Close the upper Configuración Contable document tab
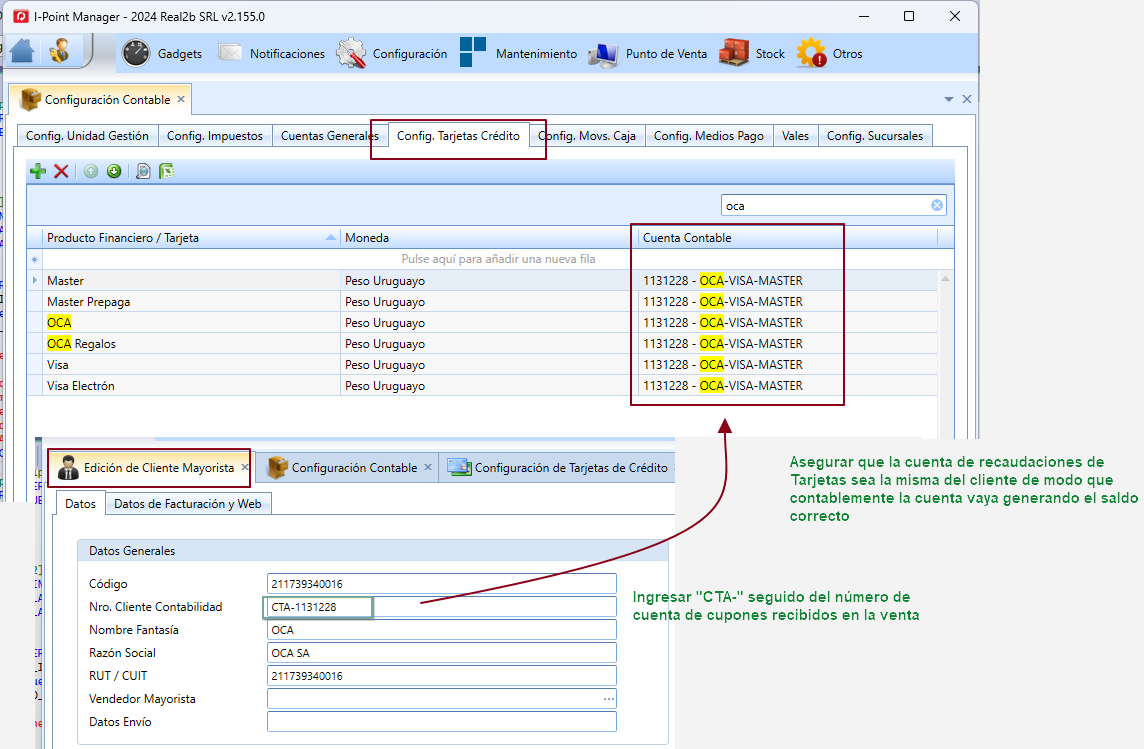This screenshot has width=1144, height=749. coord(181,98)
